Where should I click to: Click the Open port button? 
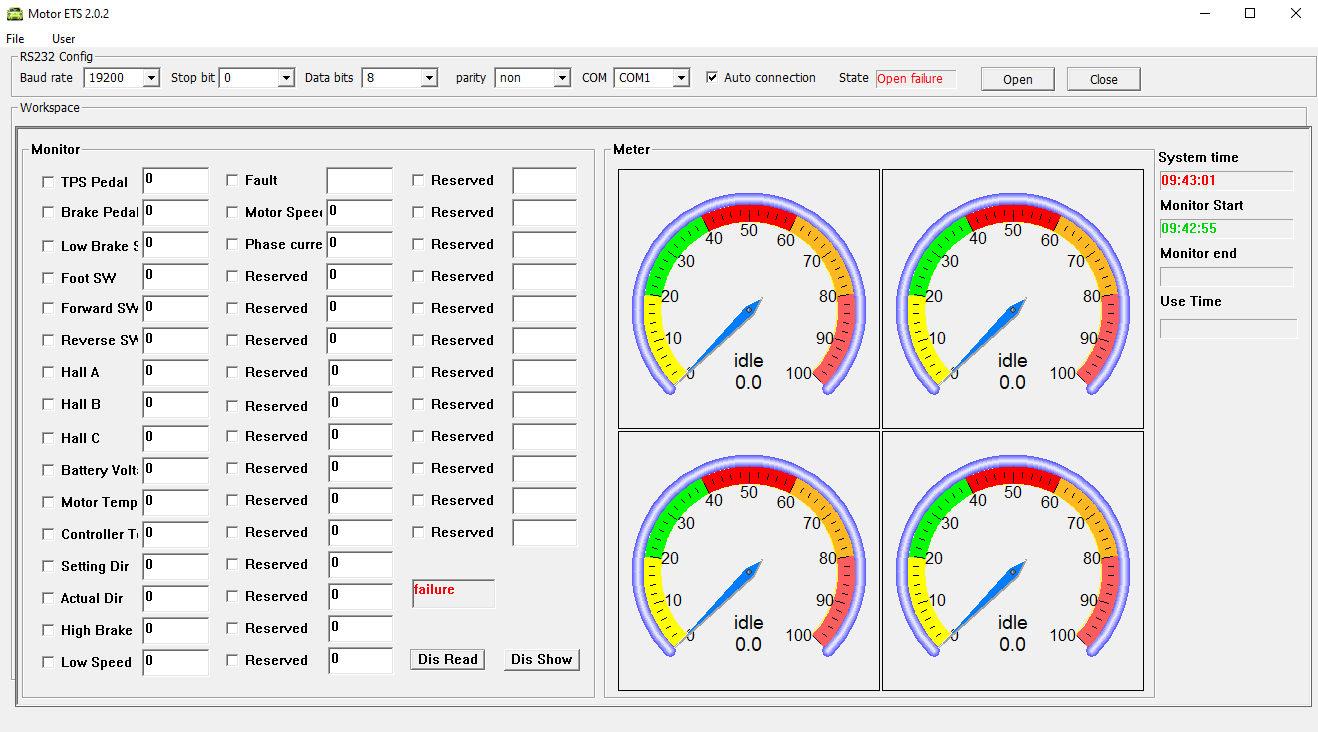click(1017, 79)
